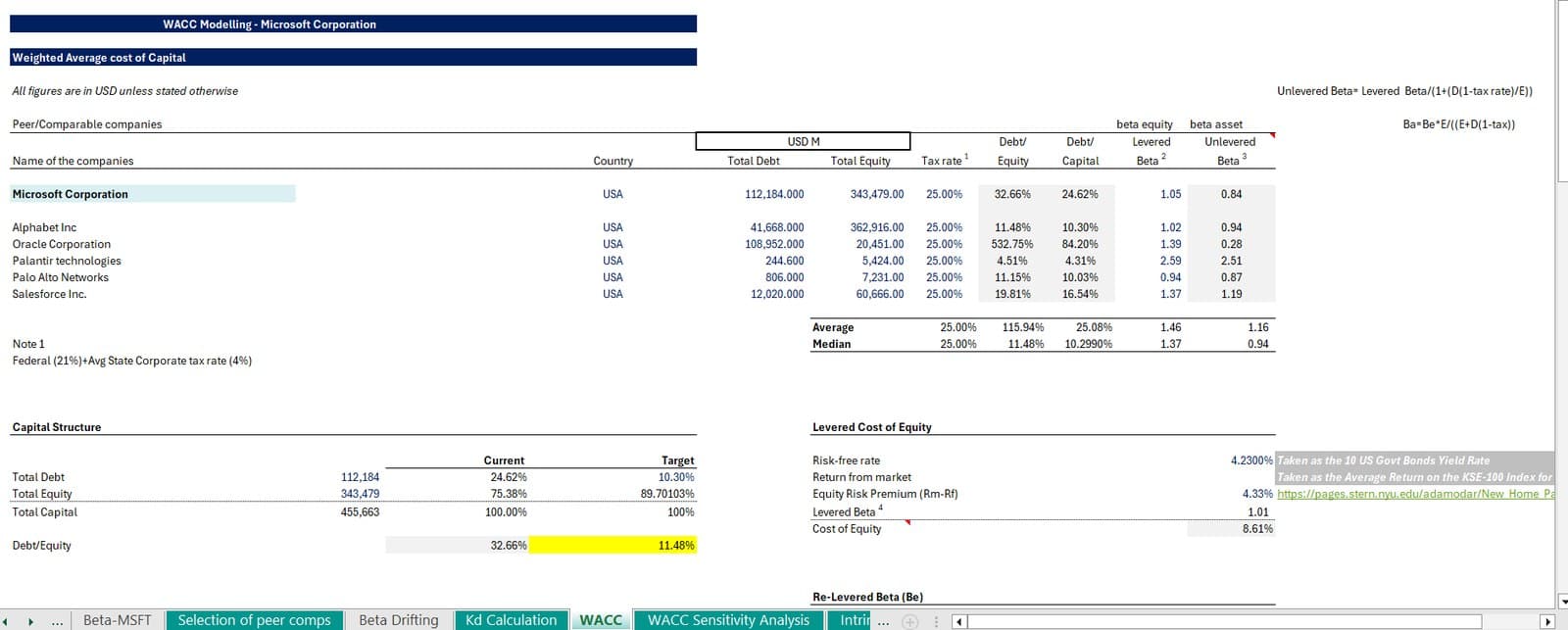Select the Federal (21%)+Avg State tax note
1568x630 pixels.
(132, 361)
